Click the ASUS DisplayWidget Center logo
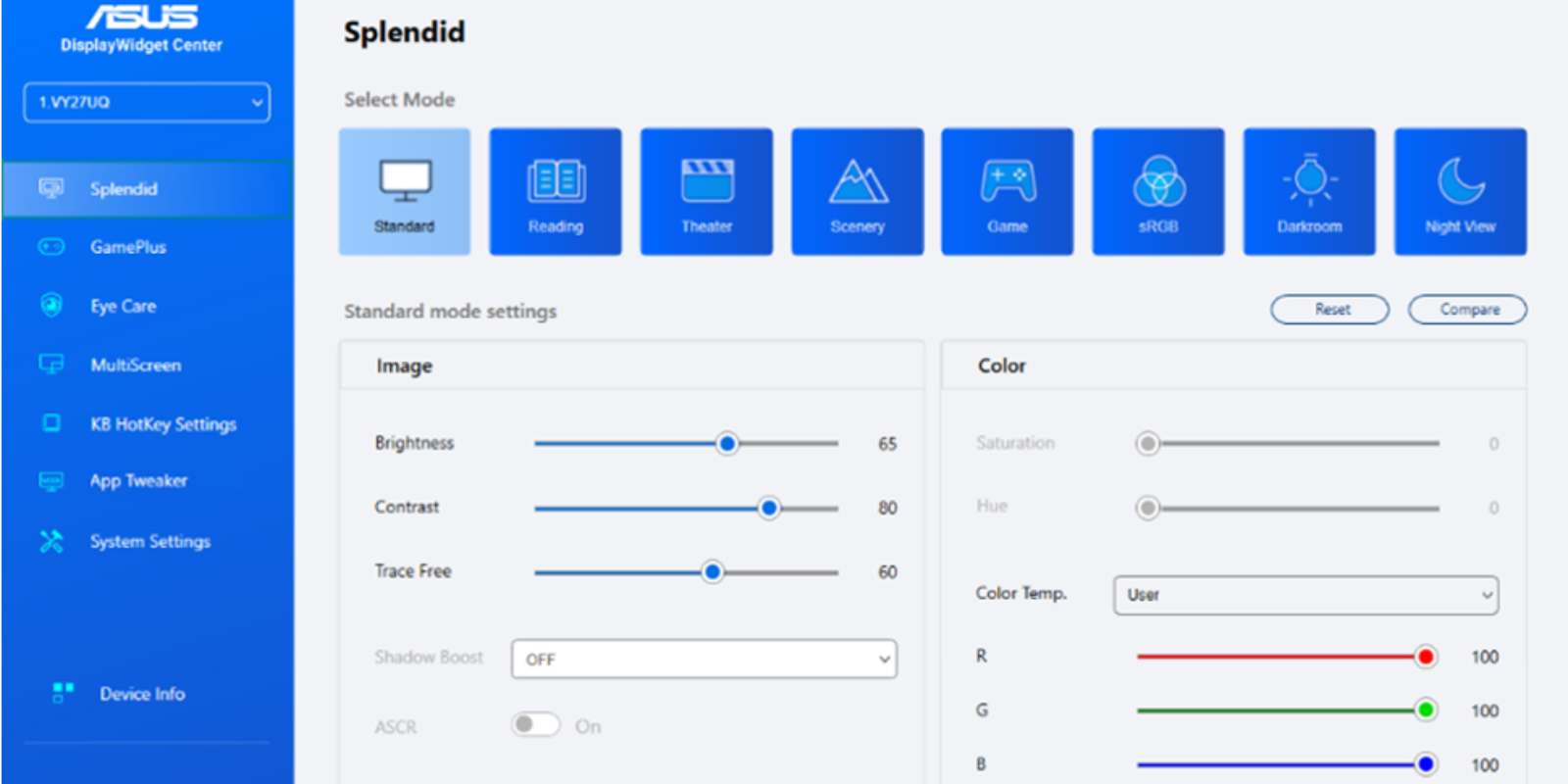The height and width of the screenshot is (784, 1568). 142,27
